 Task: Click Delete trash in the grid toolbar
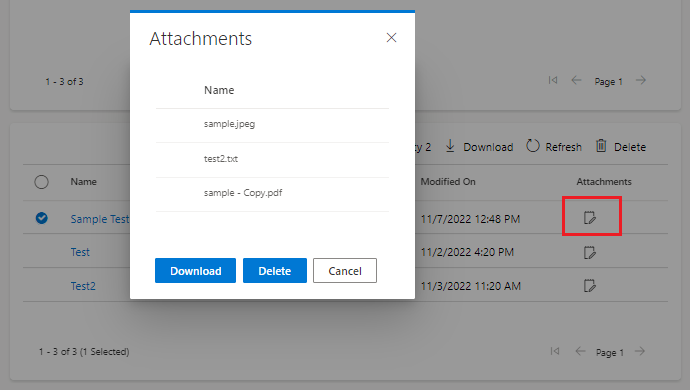[x=621, y=147]
